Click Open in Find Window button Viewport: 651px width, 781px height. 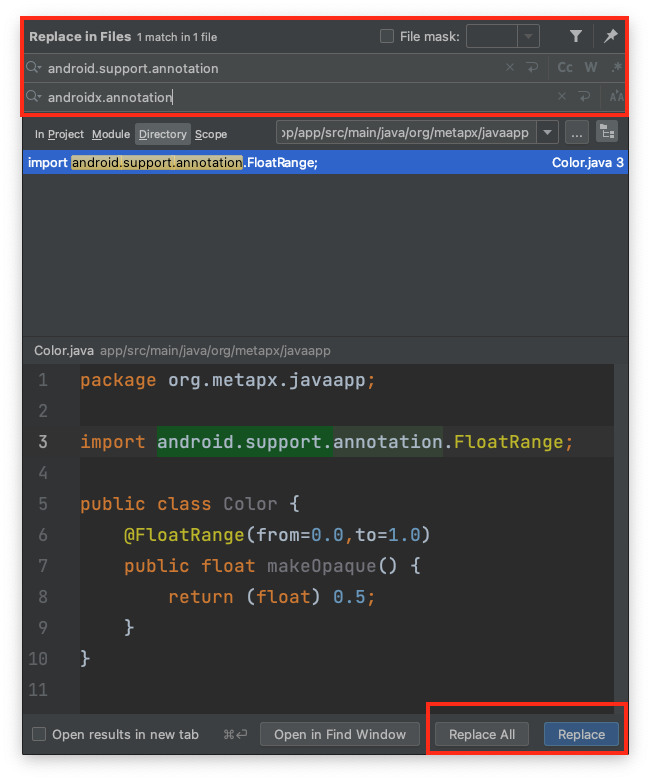[x=340, y=734]
